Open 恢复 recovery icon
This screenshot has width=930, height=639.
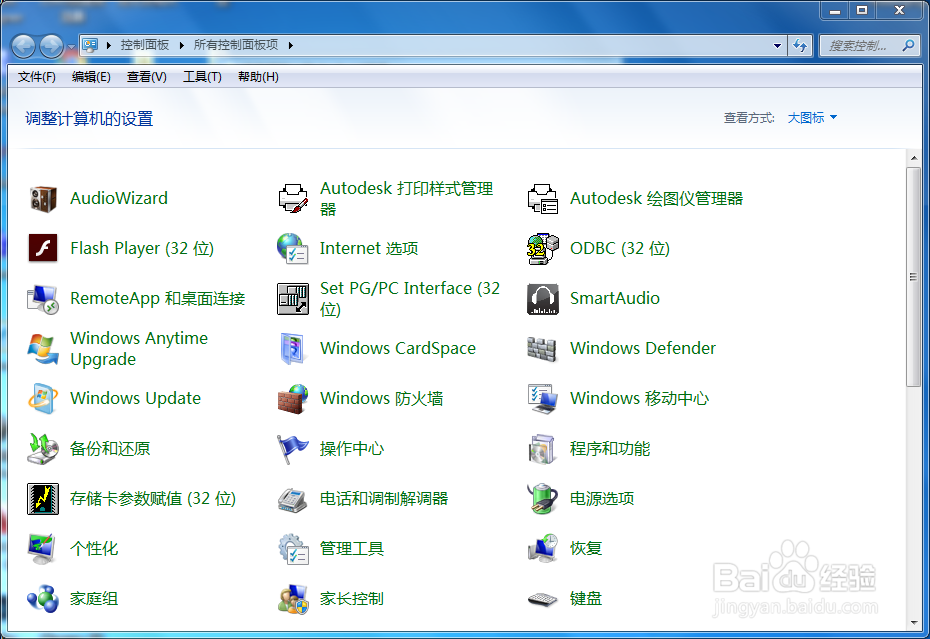click(x=543, y=549)
